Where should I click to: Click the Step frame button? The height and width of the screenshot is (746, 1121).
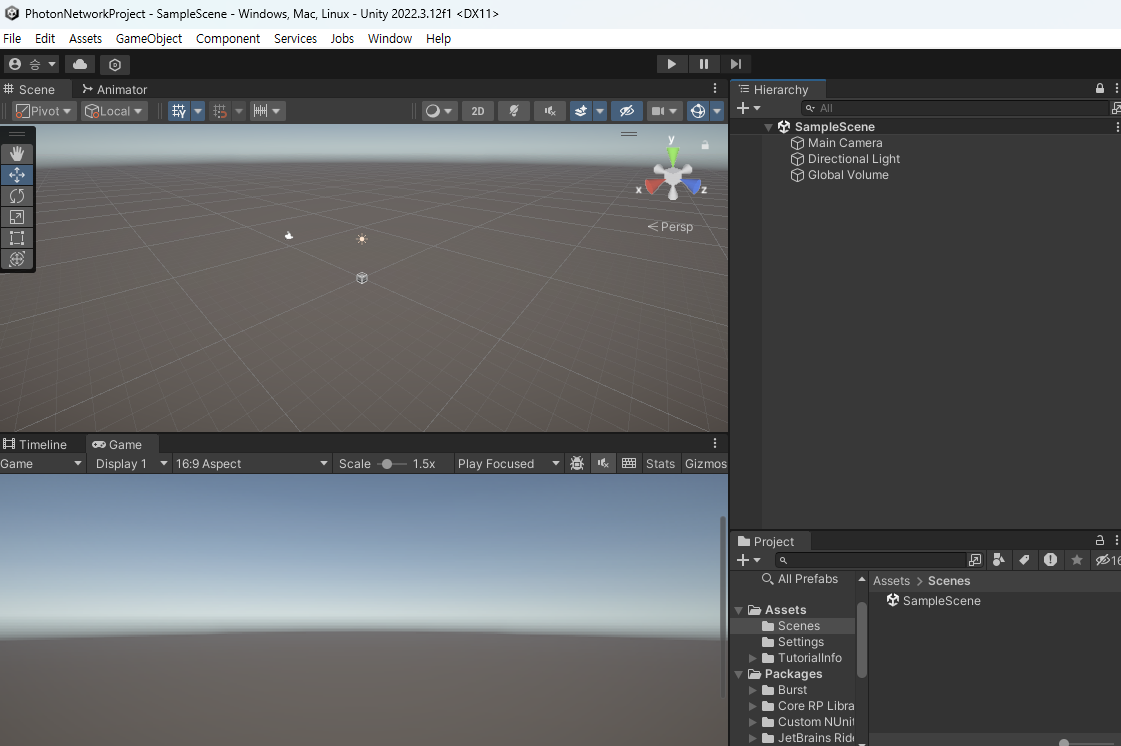[x=736, y=64]
